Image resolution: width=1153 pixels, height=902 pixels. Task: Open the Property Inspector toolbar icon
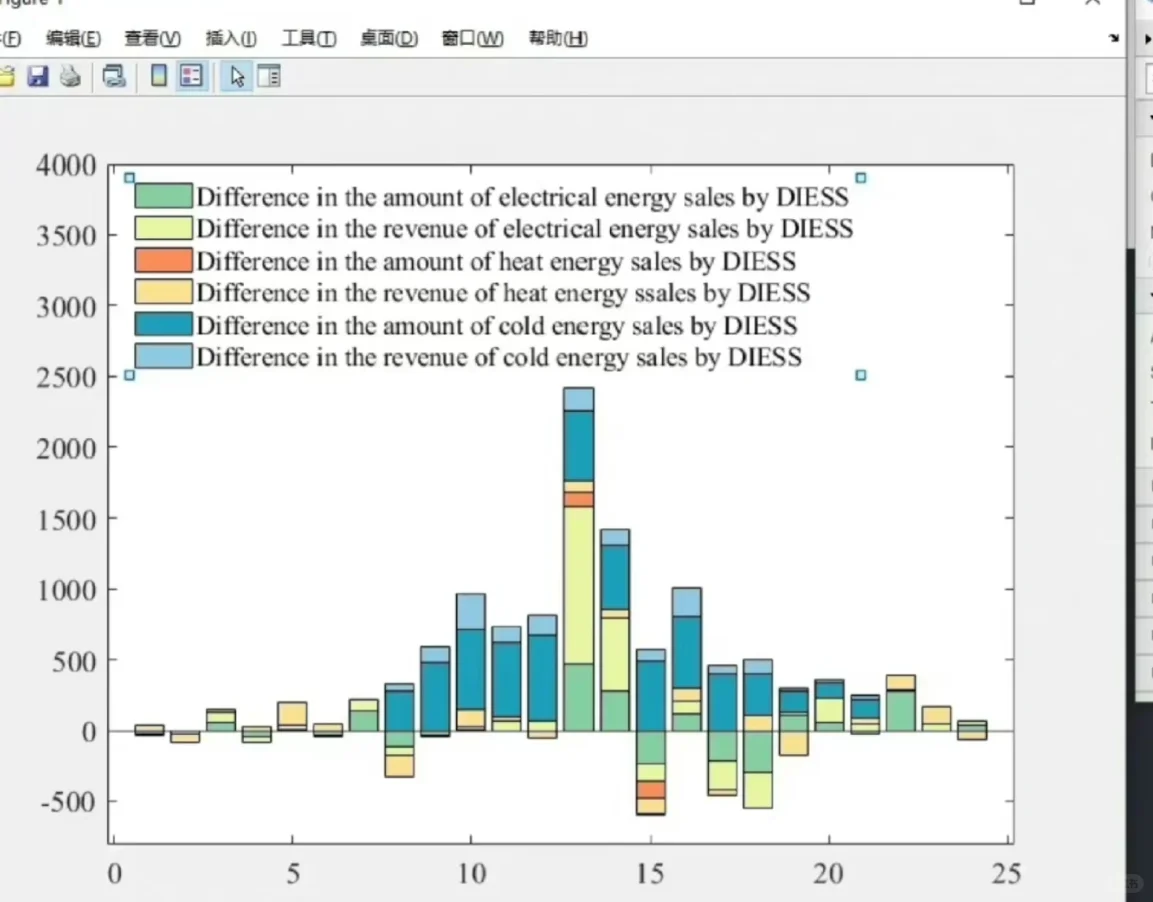click(x=269, y=76)
